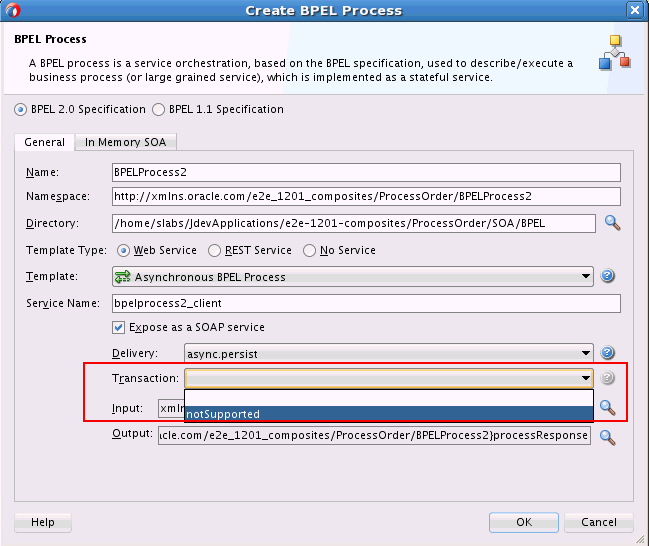
Task: Browse for the Output element via magnifier
Action: click(x=607, y=438)
